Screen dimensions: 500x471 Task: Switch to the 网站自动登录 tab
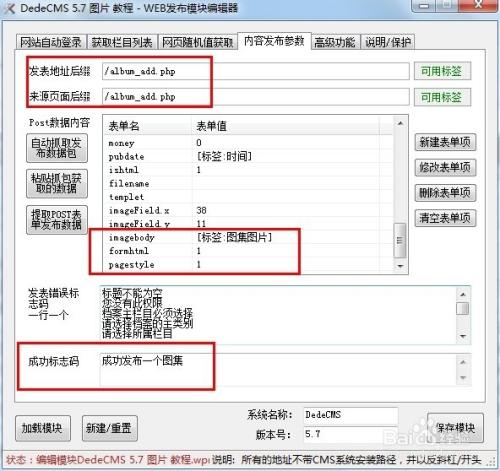51,42
